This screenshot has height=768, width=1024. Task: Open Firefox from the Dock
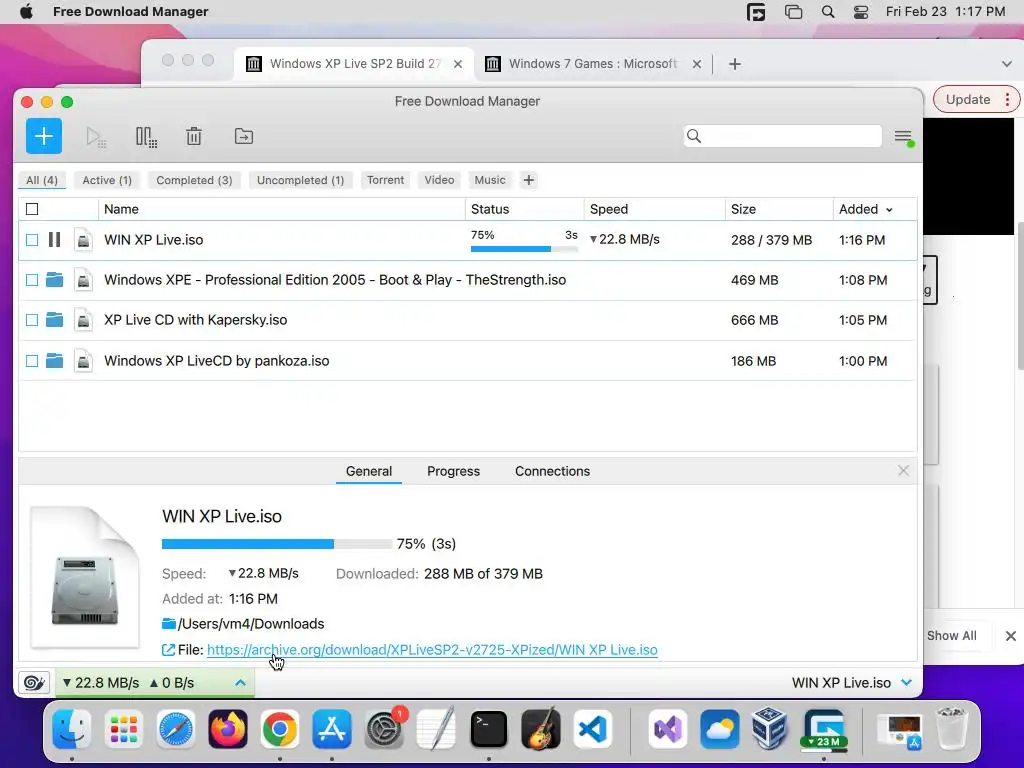228,729
